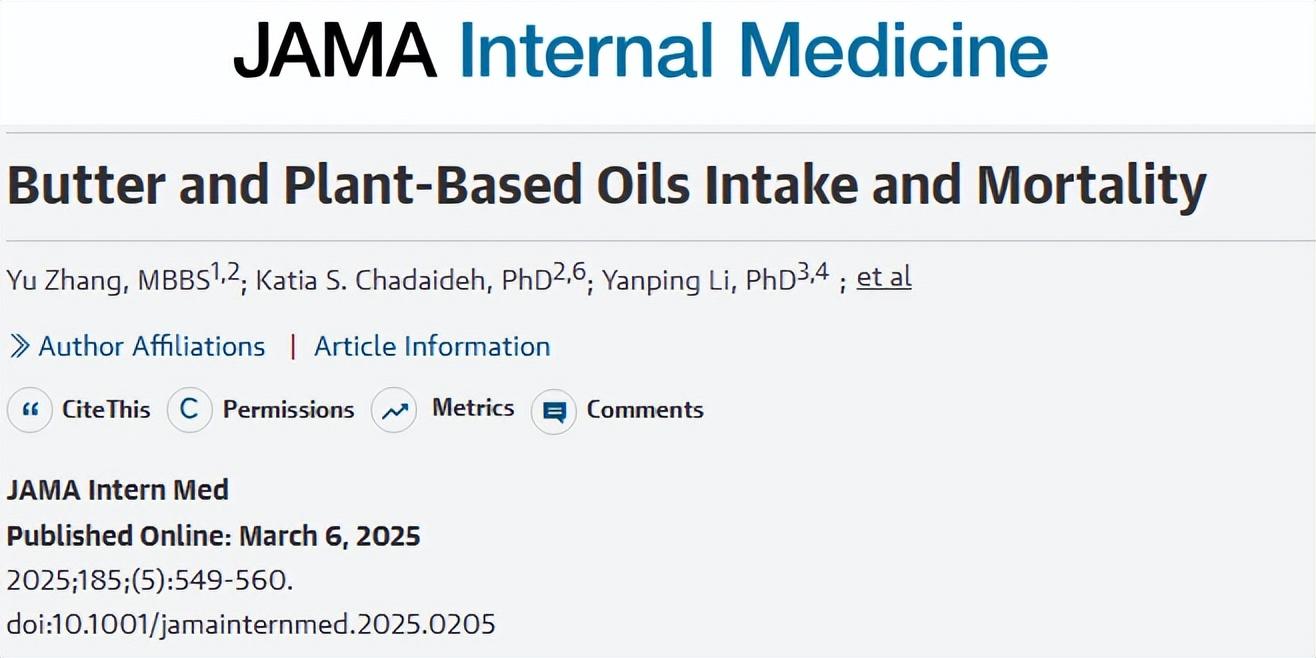This screenshot has width=1316, height=658.
Task: Click the JAMA Internal Medicine logo
Action: (x=640, y=52)
